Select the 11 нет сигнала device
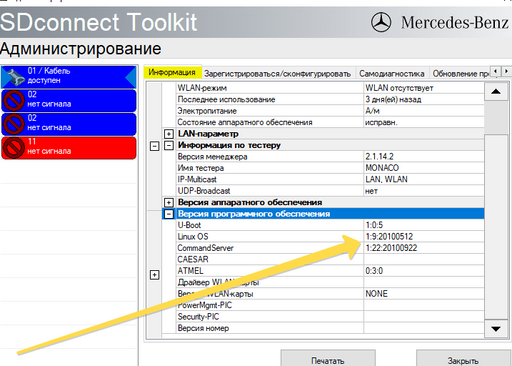The height and width of the screenshot is (366, 512). click(69, 148)
